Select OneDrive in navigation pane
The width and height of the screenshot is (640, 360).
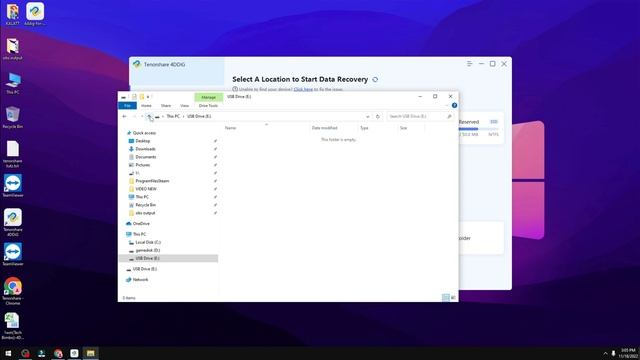tap(141, 224)
